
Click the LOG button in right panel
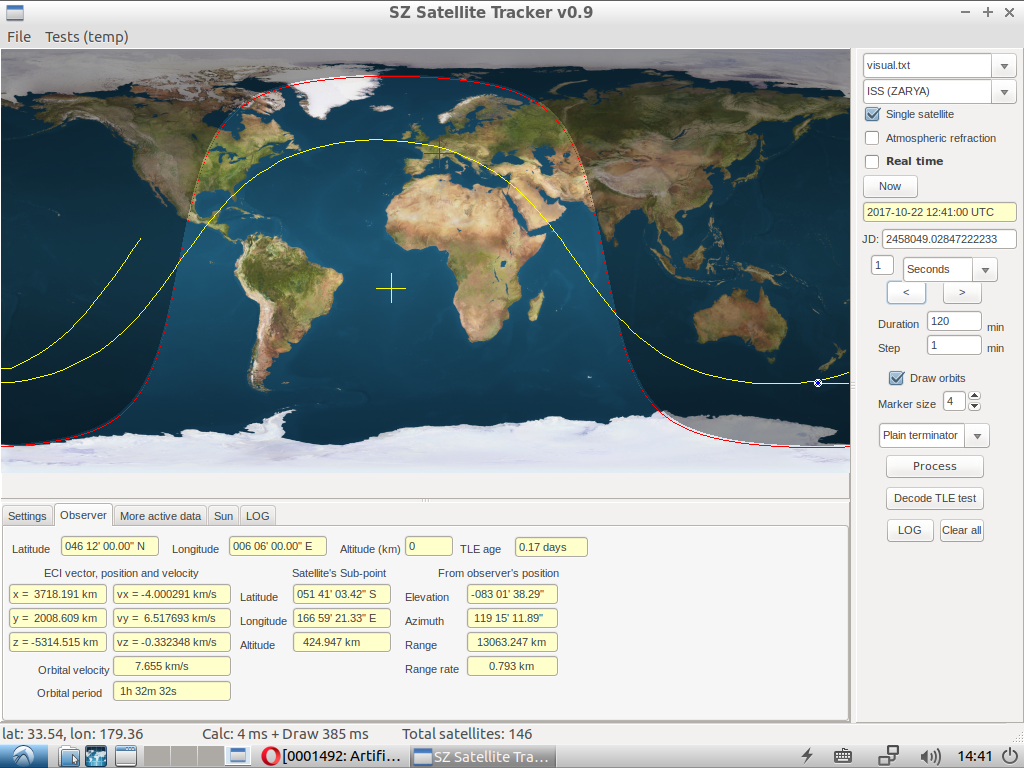tap(909, 530)
